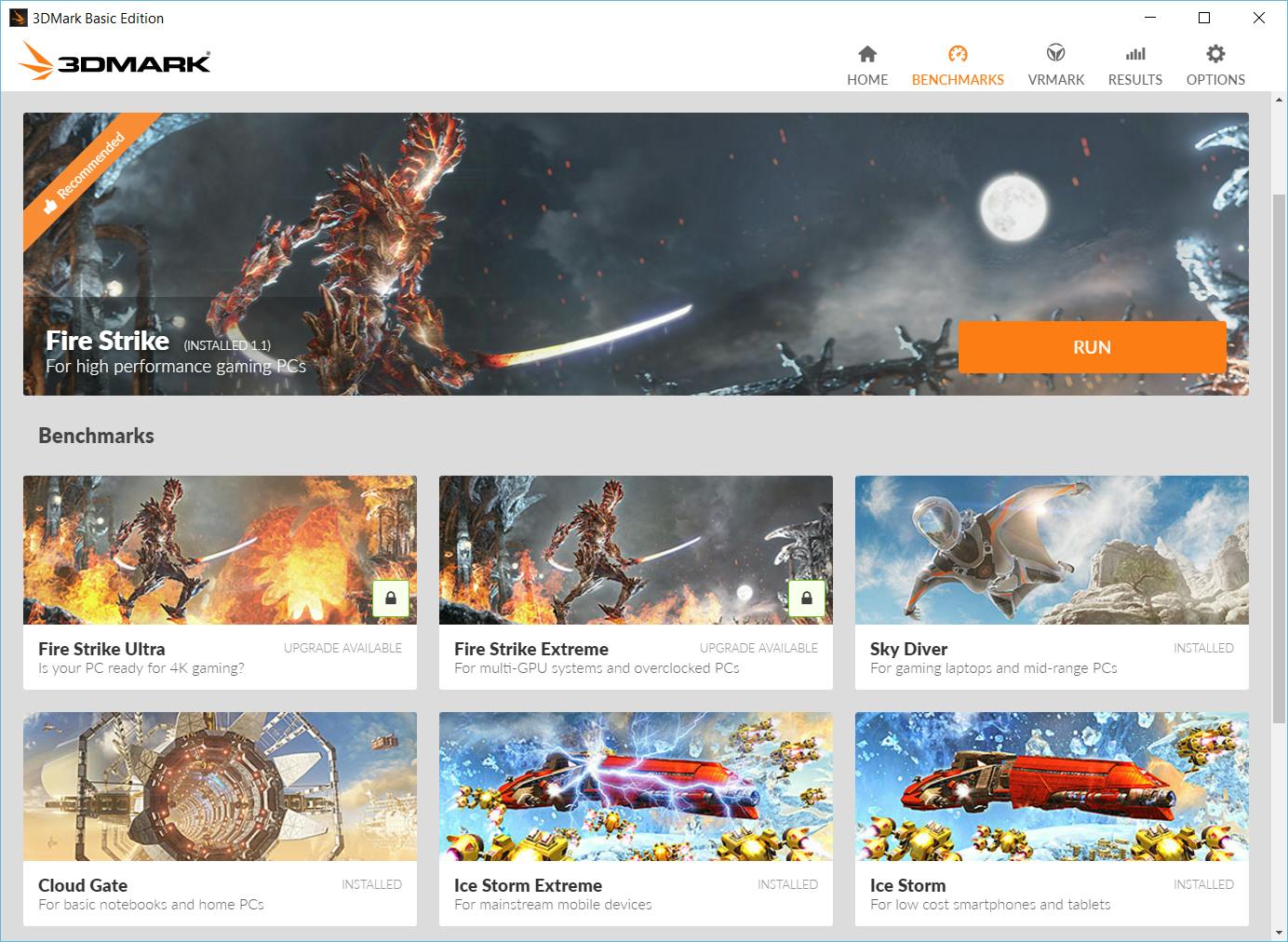Screen dimensions: 1288x942
Task: Click the Recommended thumbs-up ribbon
Action: 87,175
